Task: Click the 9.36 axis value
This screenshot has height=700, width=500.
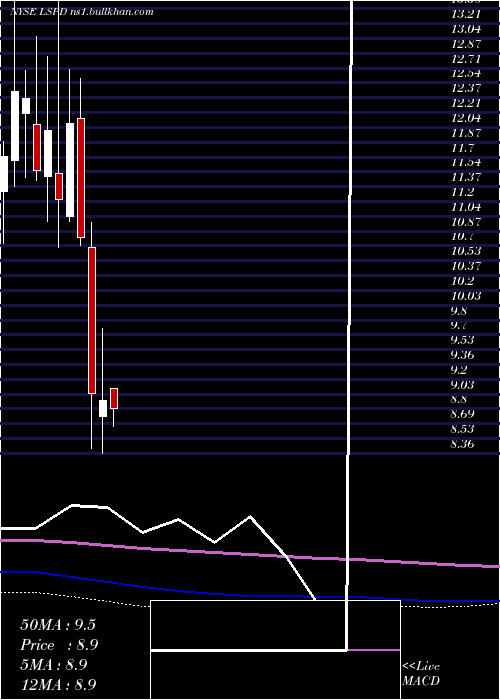Action: (464, 355)
